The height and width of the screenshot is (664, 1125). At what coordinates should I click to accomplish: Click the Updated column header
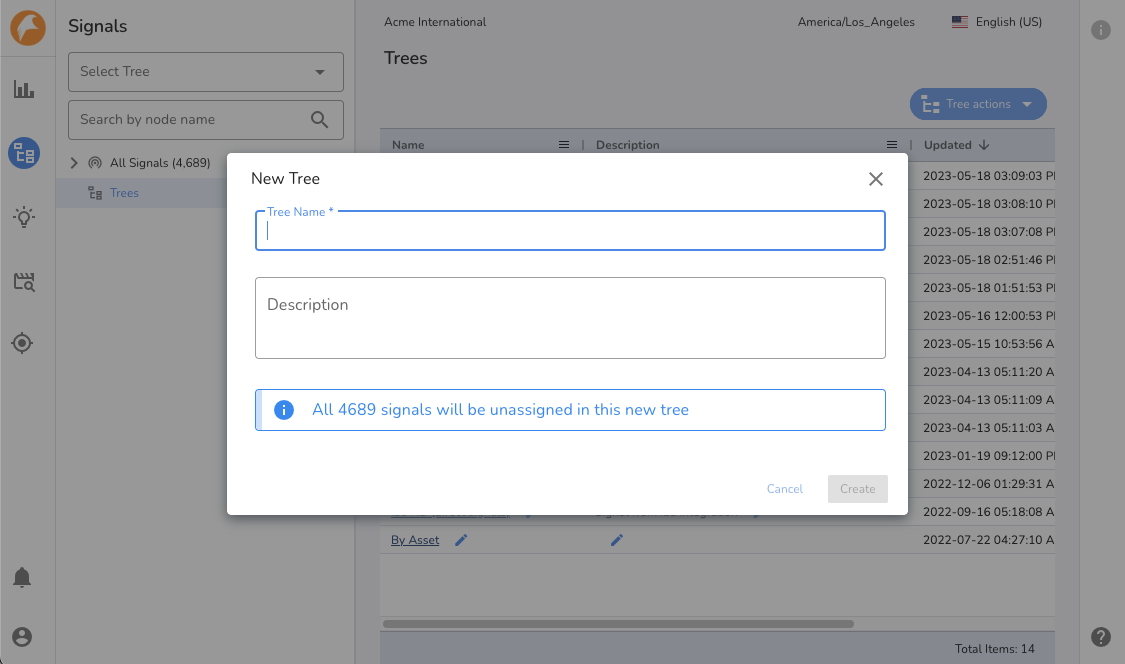coord(948,145)
